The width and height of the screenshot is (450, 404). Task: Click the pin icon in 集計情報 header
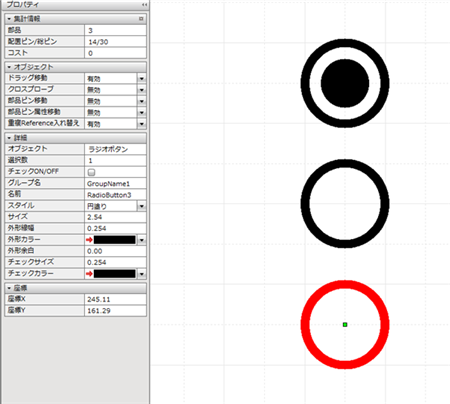pos(141,19)
